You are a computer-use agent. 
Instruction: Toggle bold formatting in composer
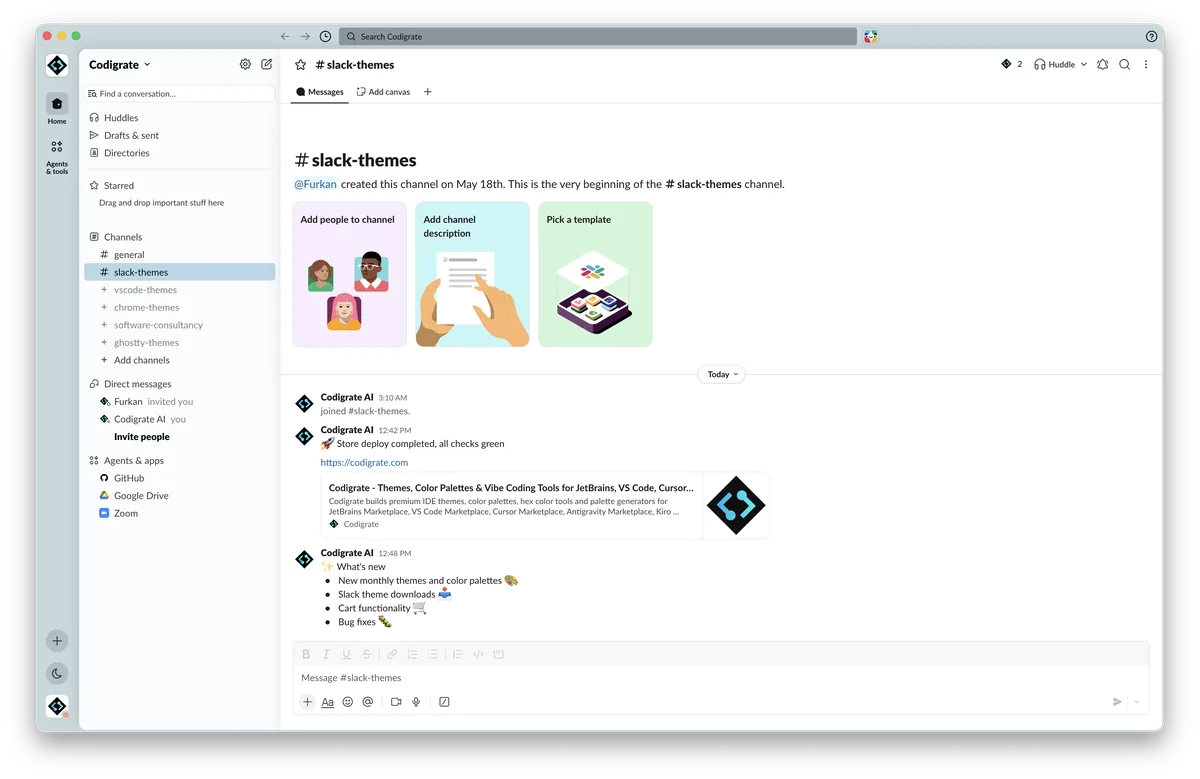point(306,654)
